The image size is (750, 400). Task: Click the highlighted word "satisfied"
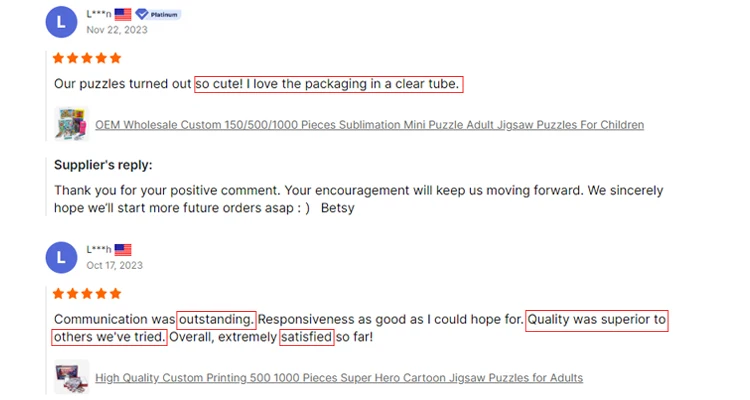click(x=306, y=338)
